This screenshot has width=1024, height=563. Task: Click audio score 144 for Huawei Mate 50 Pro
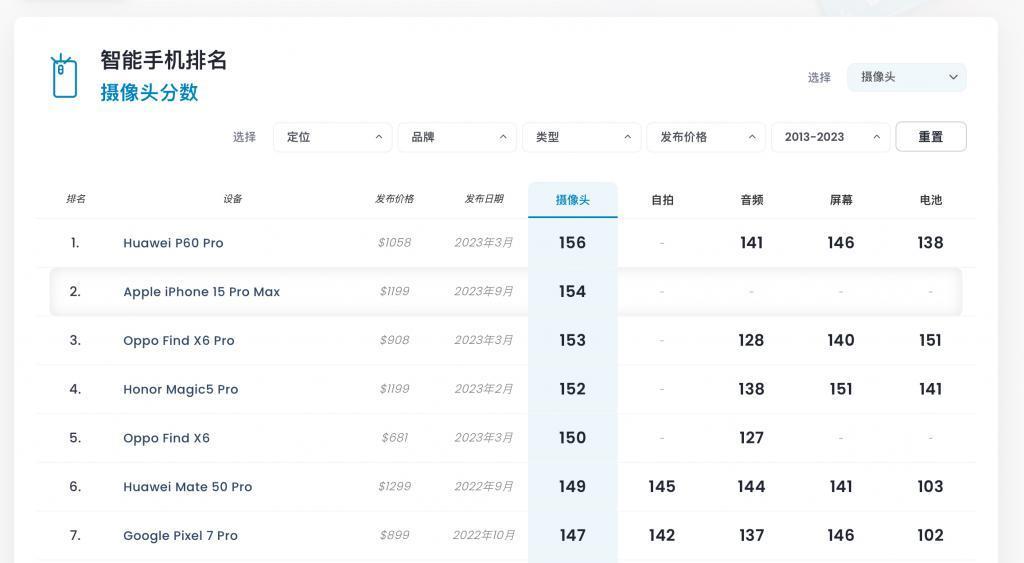click(x=751, y=487)
